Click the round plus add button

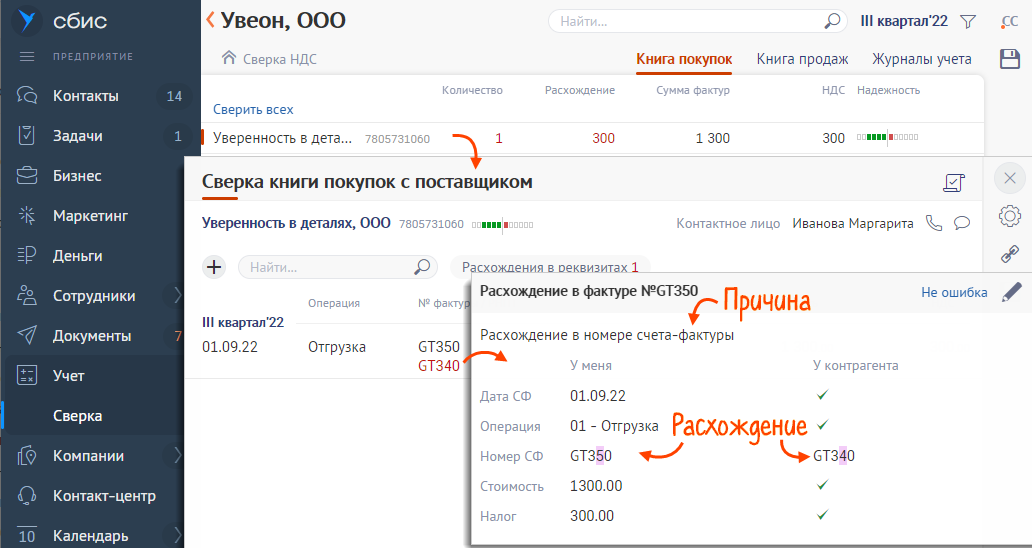[x=214, y=267]
